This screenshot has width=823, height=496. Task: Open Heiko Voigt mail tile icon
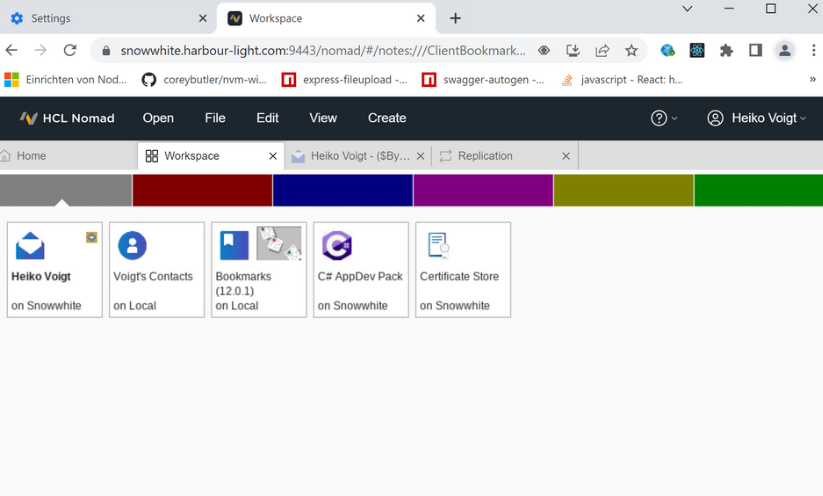[x=30, y=246]
